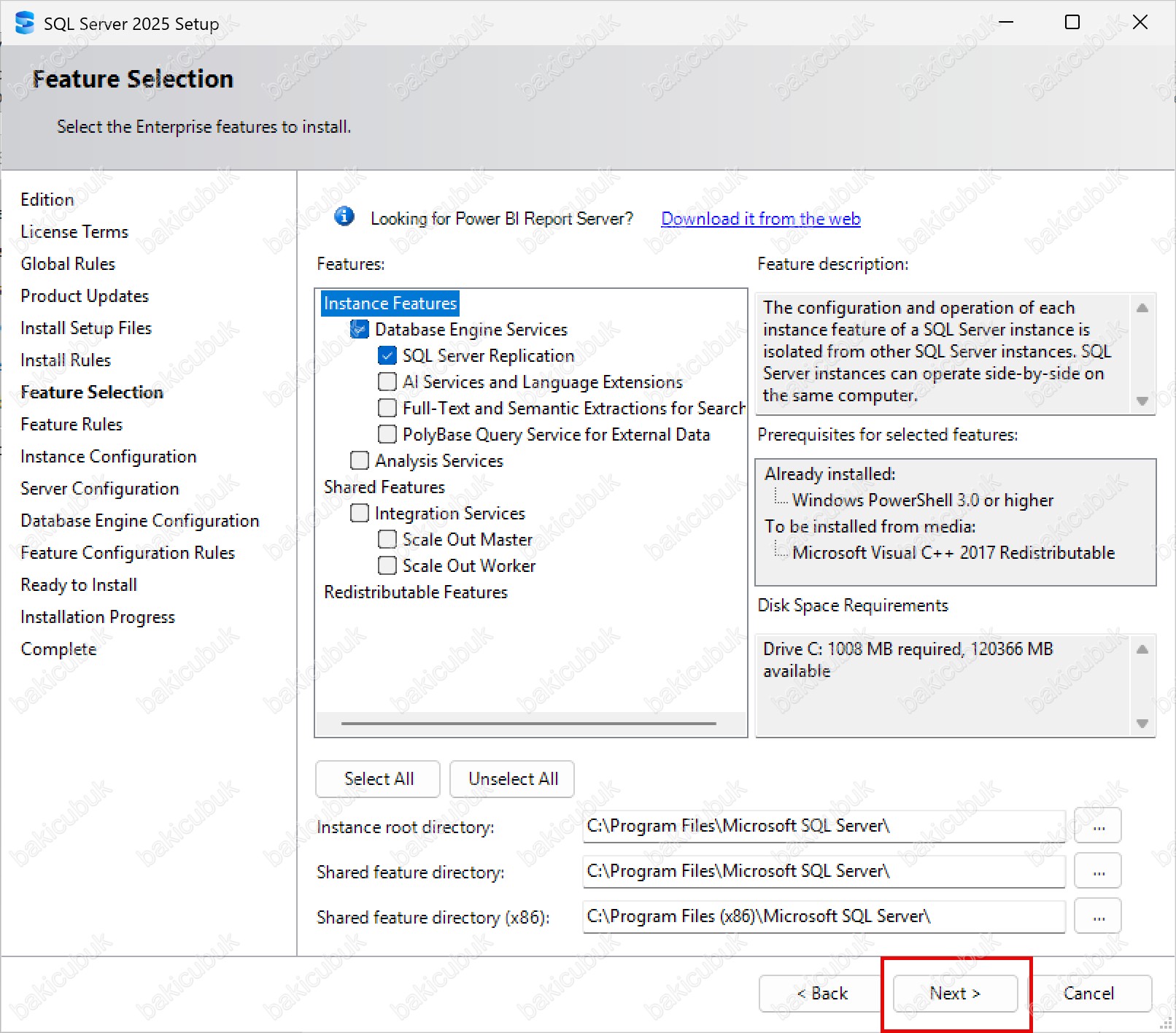This screenshot has width=1176, height=1033.
Task: Toggle PolyBase Query Service for External Data
Action: (x=387, y=435)
